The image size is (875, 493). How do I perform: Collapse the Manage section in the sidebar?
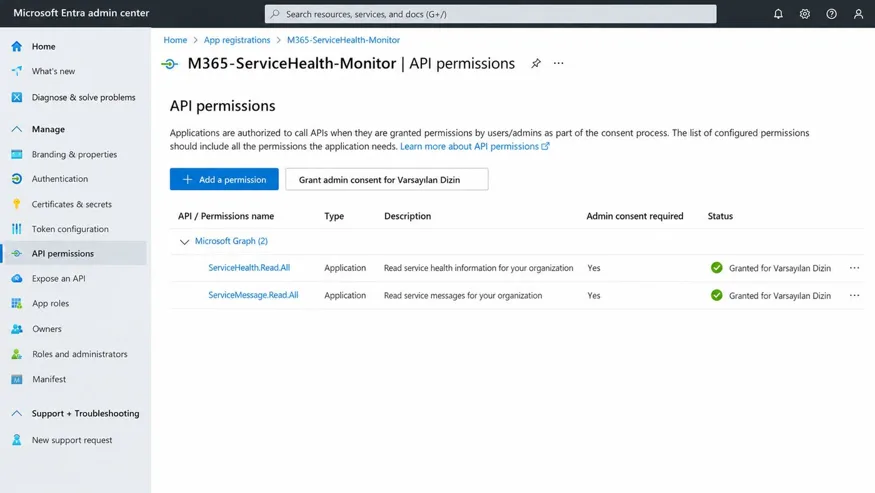(17, 129)
